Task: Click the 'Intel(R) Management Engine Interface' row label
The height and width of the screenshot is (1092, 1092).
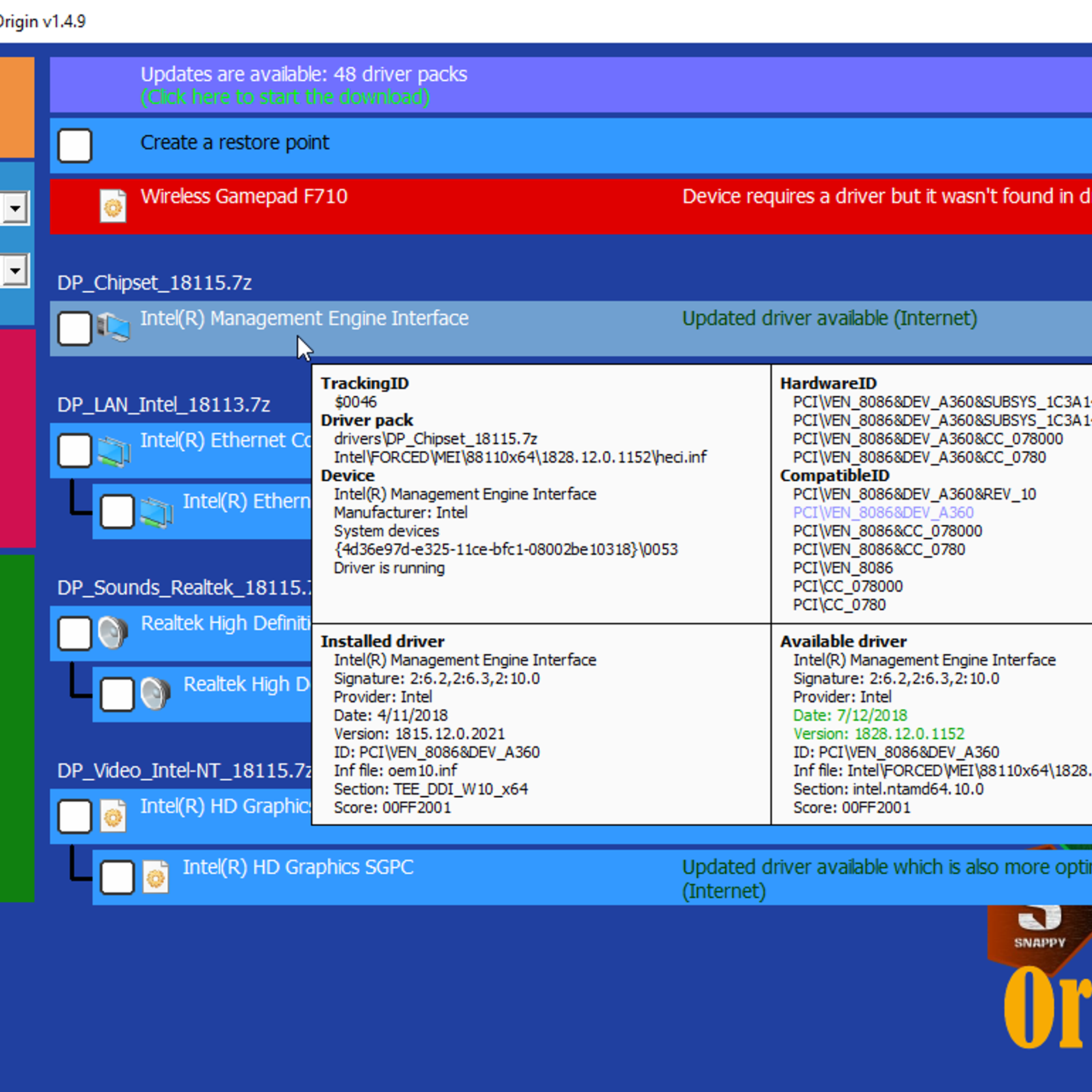Action: tap(304, 319)
